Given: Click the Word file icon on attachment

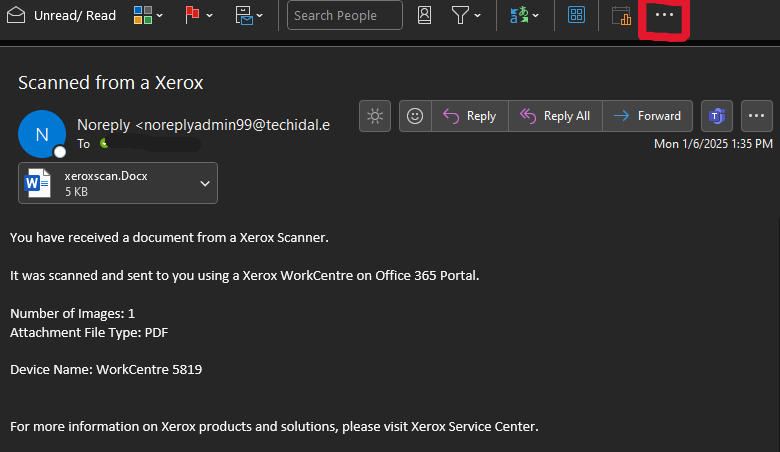Looking at the screenshot, I should click(38, 183).
